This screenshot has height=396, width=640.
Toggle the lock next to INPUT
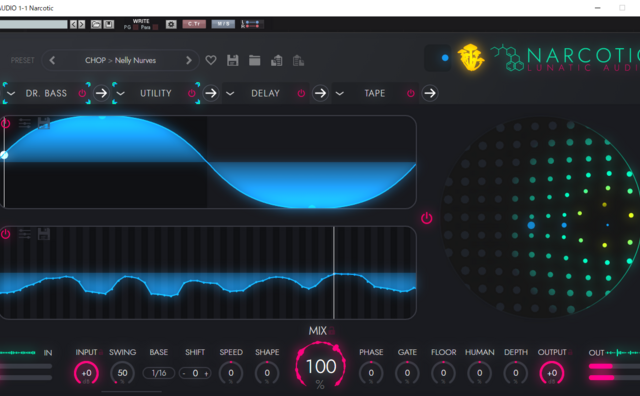tap(100, 352)
